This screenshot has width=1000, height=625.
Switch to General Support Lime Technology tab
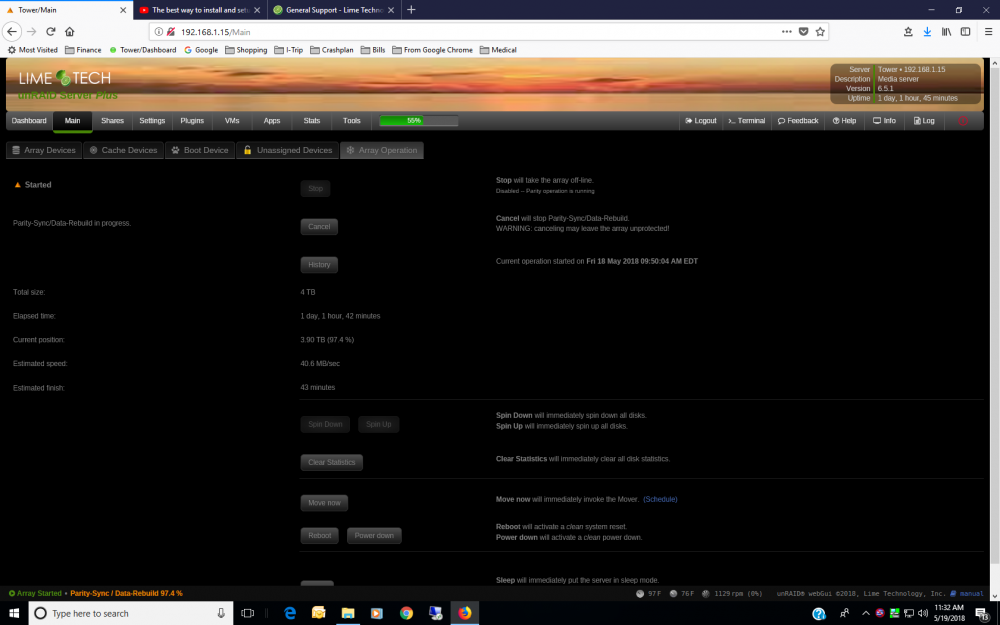[x=334, y=10]
